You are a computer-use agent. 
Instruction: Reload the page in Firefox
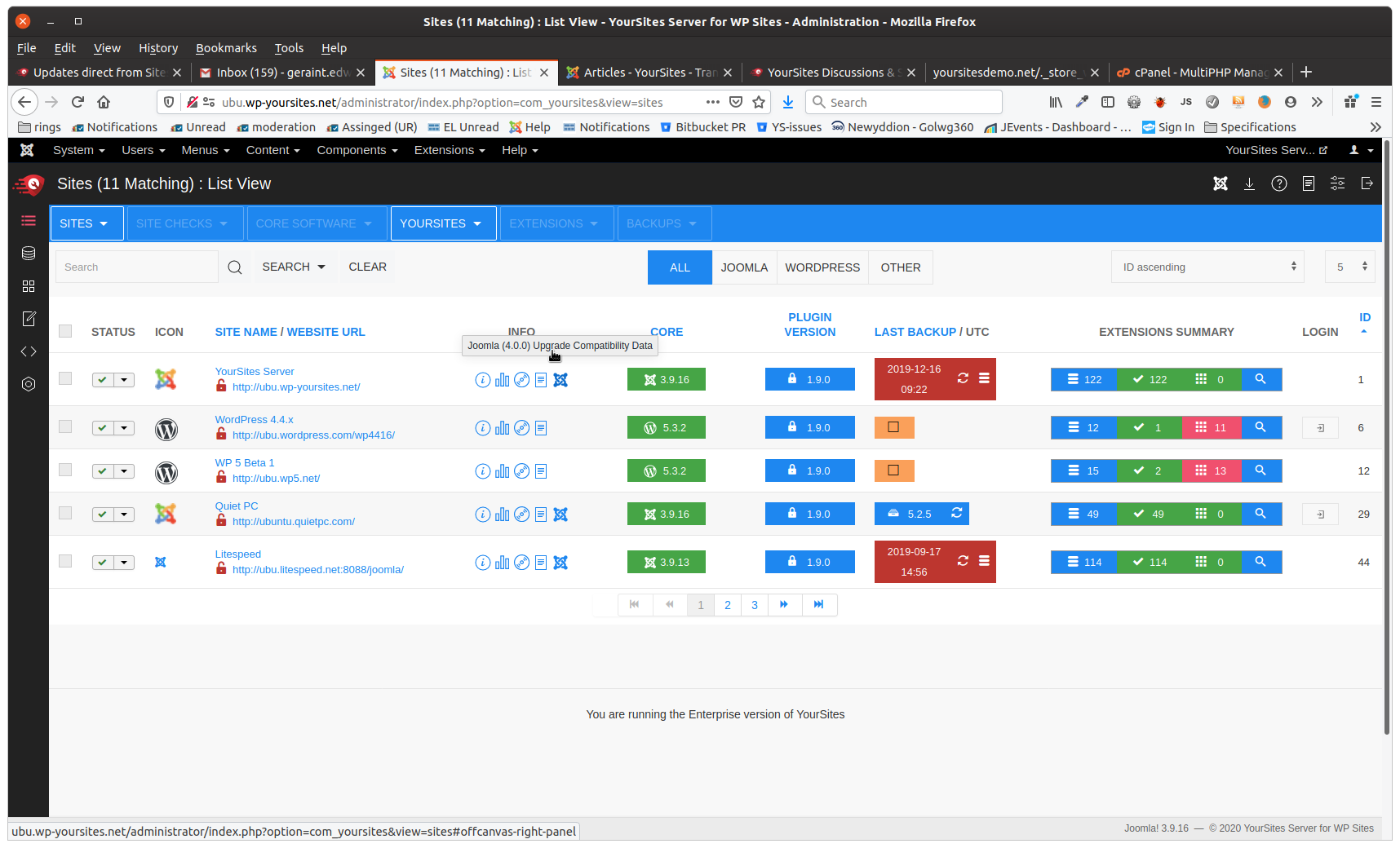78,102
